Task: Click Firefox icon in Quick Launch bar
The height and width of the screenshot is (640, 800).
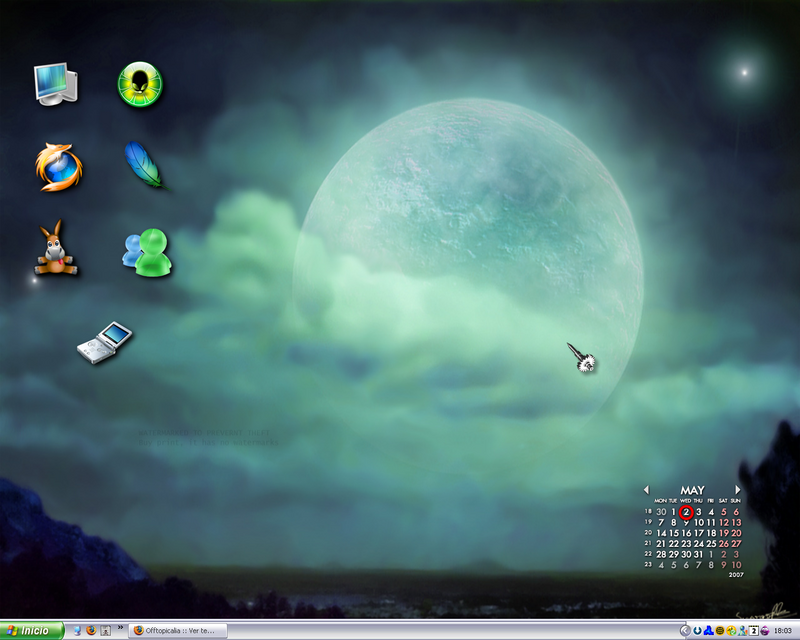Action: click(91, 631)
